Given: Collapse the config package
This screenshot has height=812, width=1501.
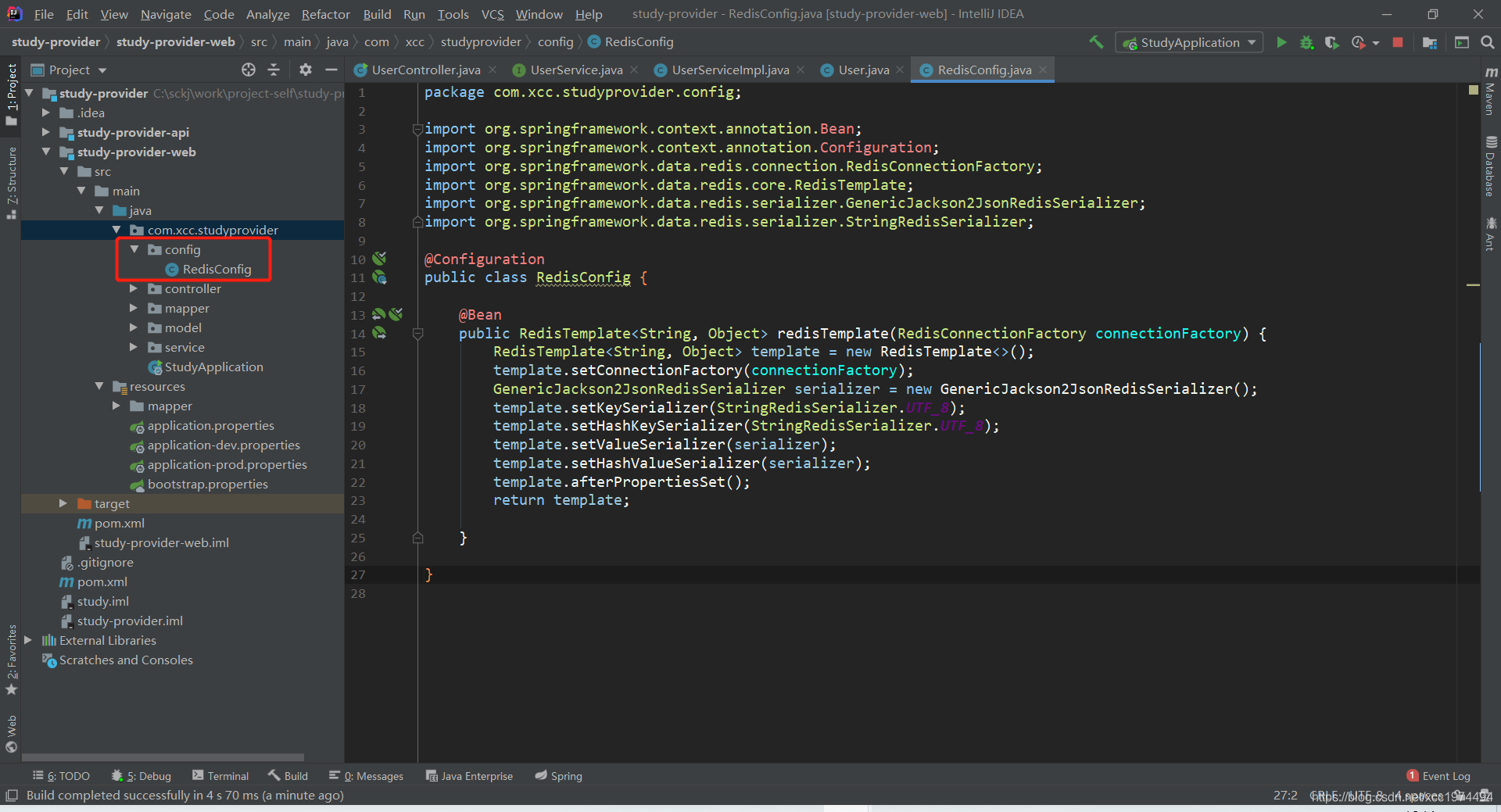Looking at the screenshot, I should pos(134,249).
